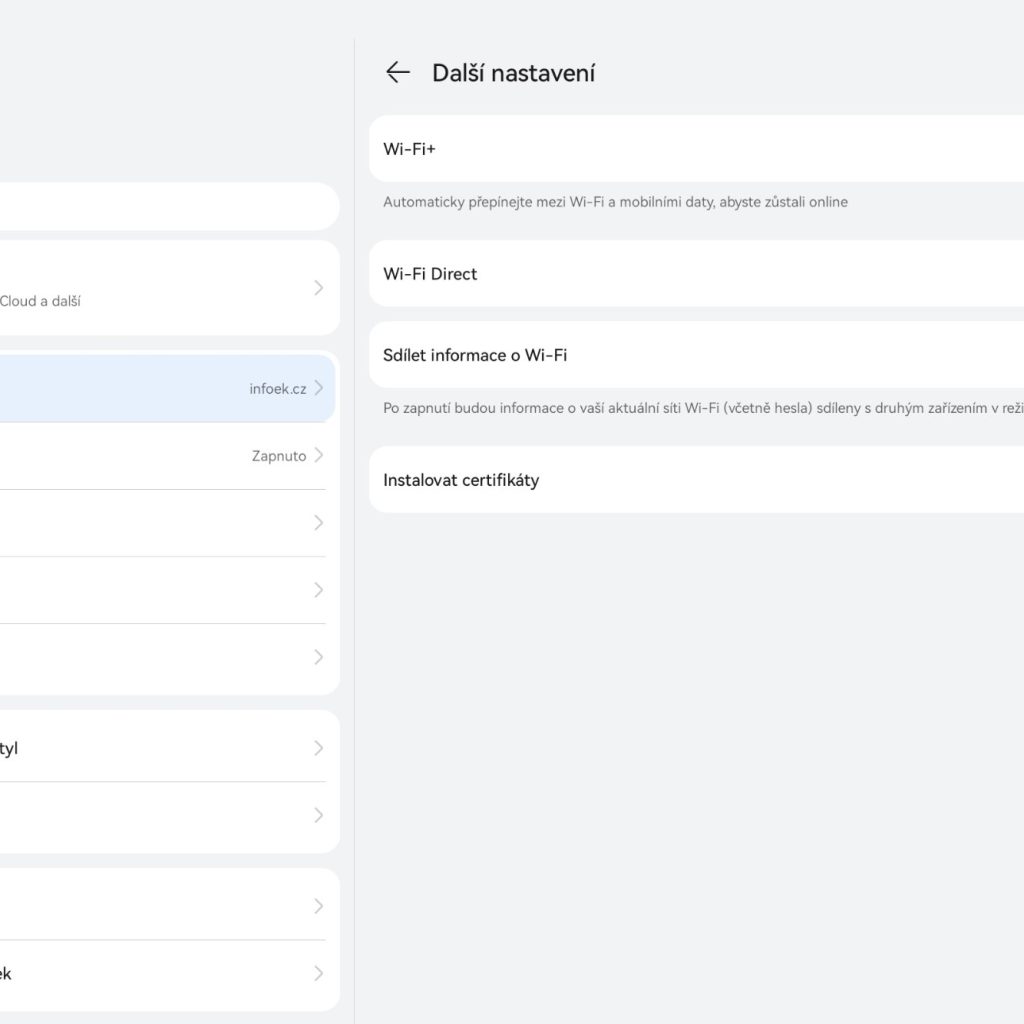Click chevron next to infoek.cz
This screenshot has width=1024, height=1024.
318,388
